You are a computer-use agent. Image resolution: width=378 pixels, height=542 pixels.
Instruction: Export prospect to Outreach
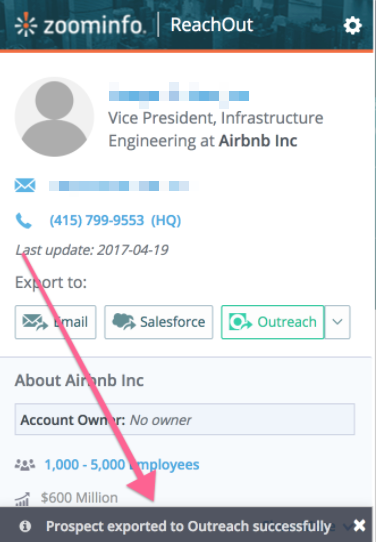273,322
